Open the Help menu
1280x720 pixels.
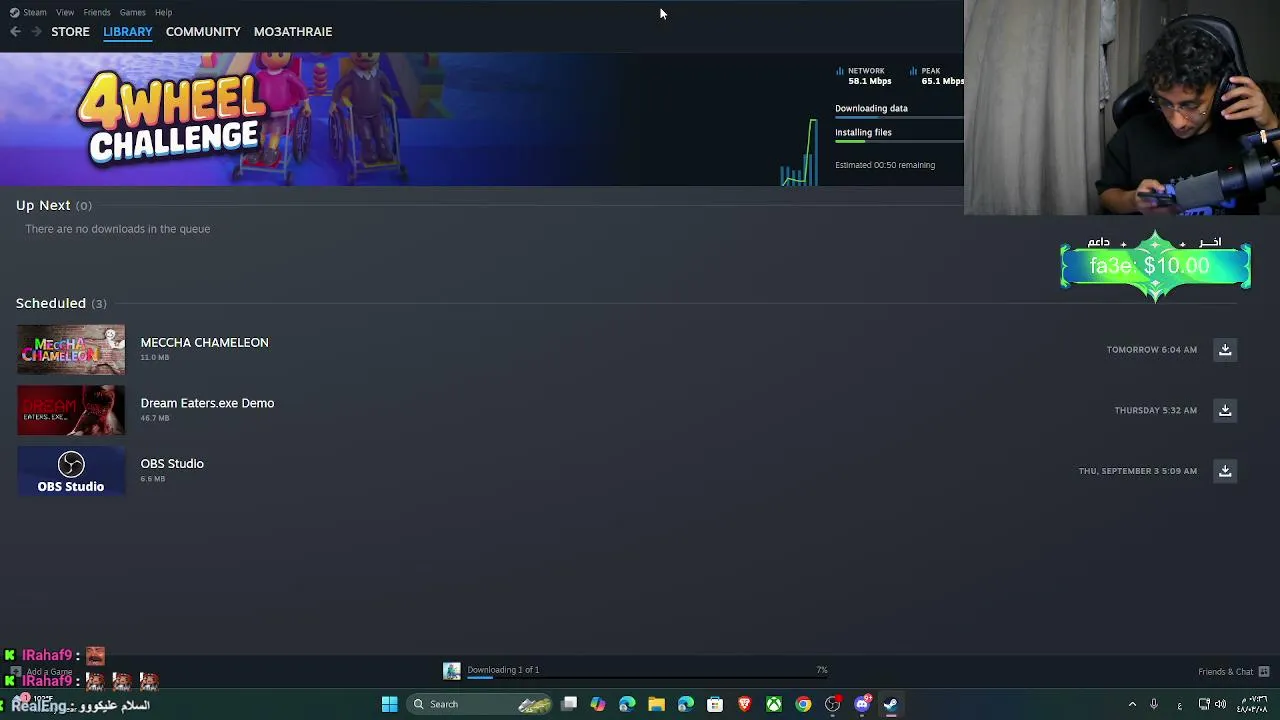click(x=163, y=12)
